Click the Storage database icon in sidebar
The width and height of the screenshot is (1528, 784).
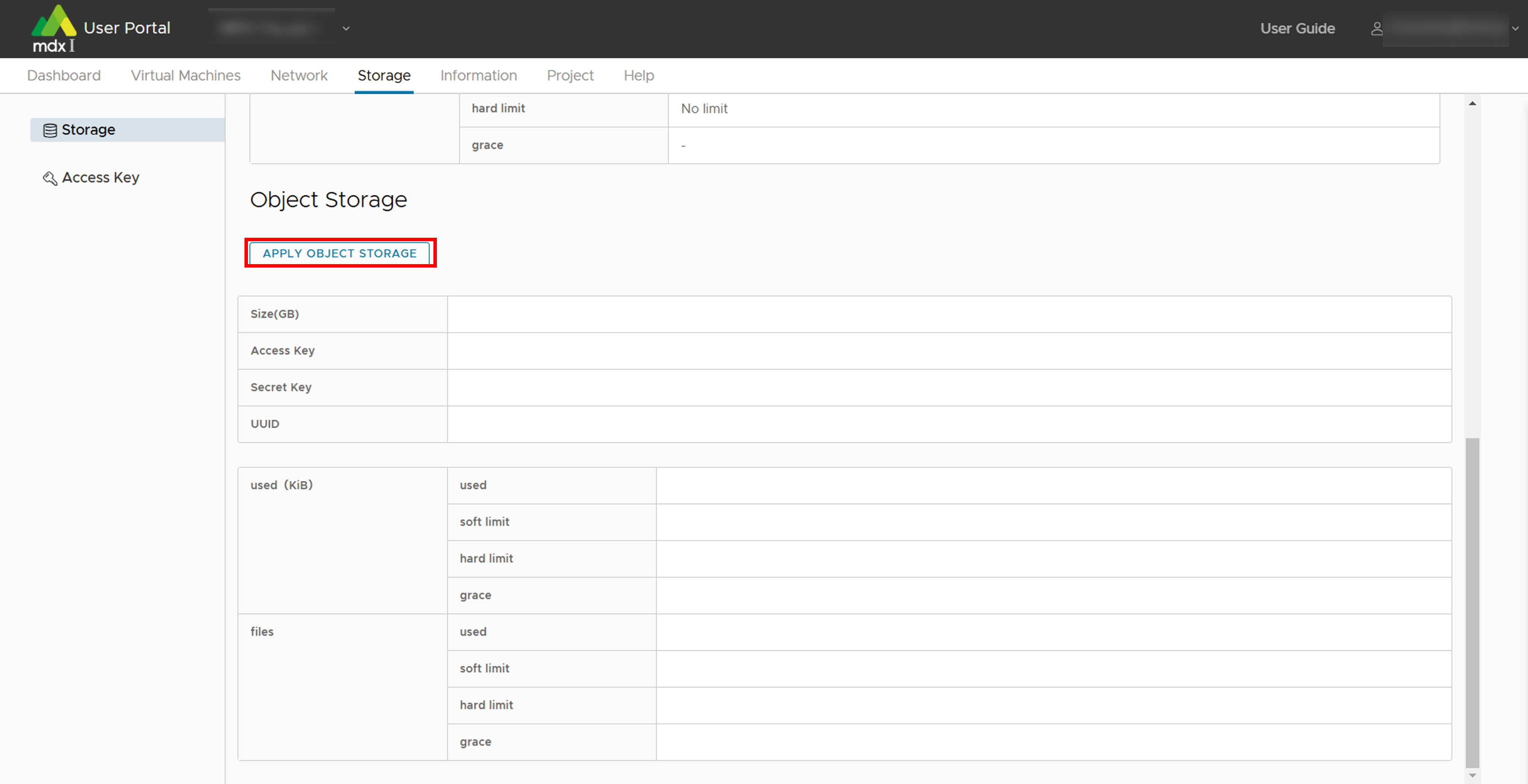coord(50,130)
